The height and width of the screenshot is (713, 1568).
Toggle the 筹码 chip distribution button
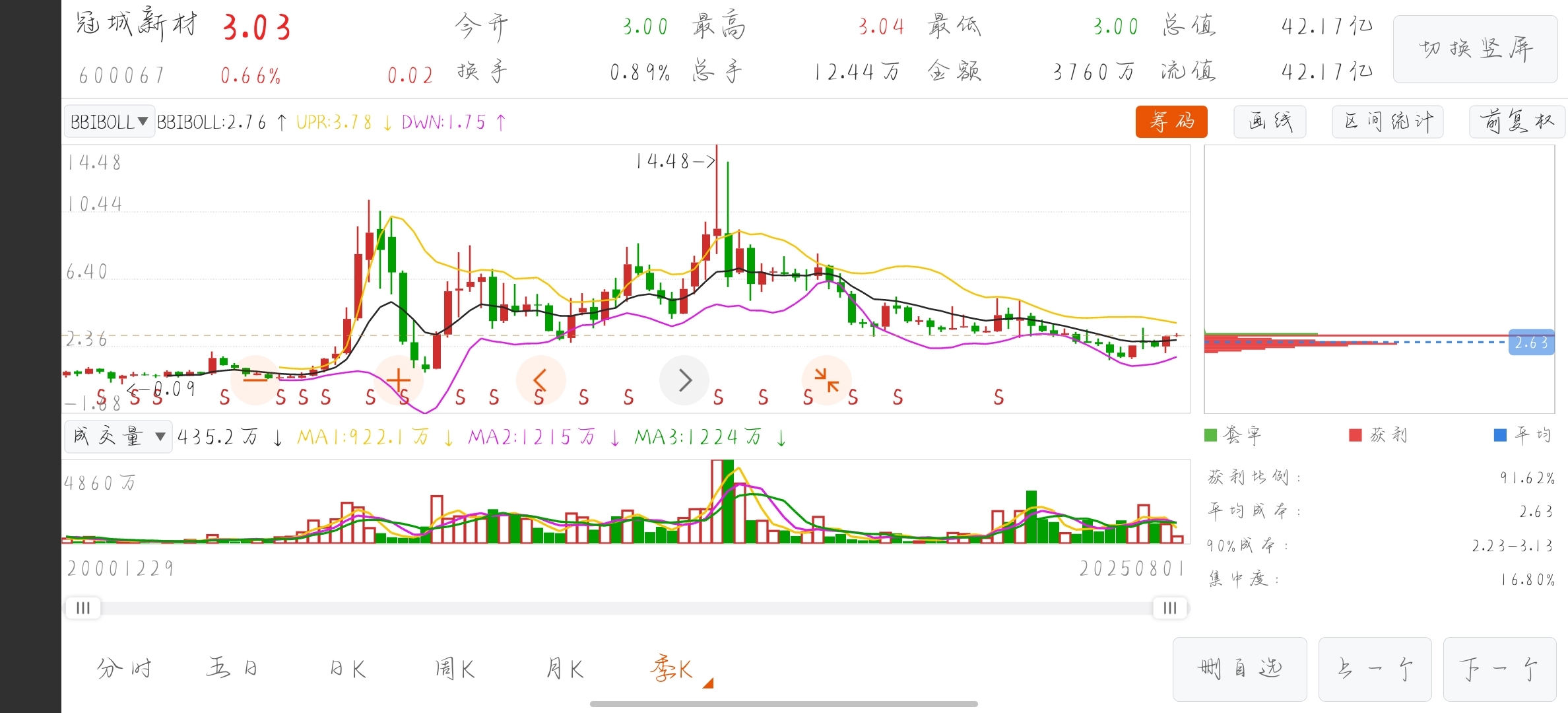pyautogui.click(x=1171, y=121)
